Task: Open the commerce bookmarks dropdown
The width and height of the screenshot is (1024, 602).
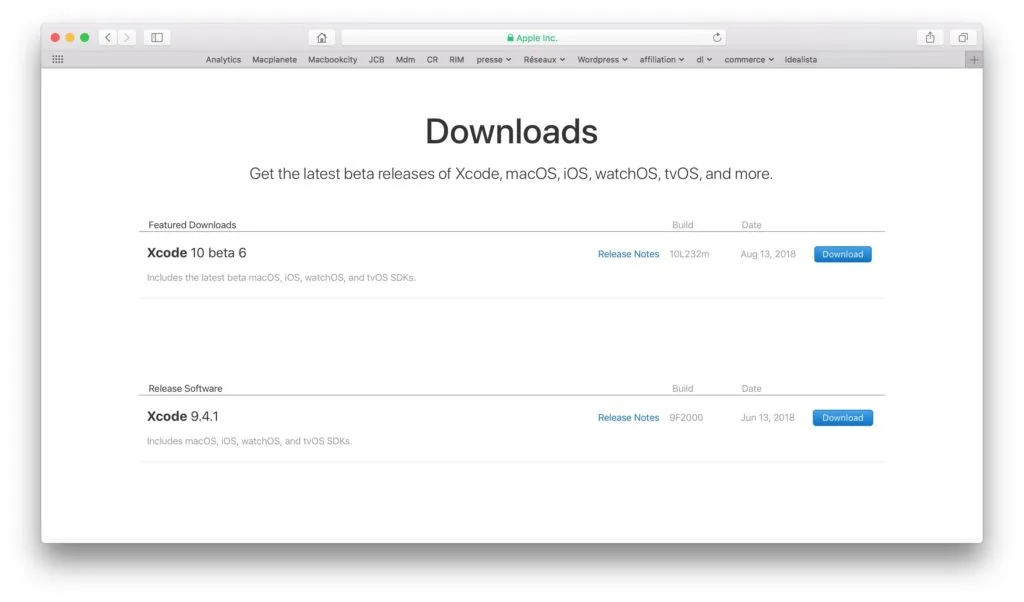Action: point(748,59)
